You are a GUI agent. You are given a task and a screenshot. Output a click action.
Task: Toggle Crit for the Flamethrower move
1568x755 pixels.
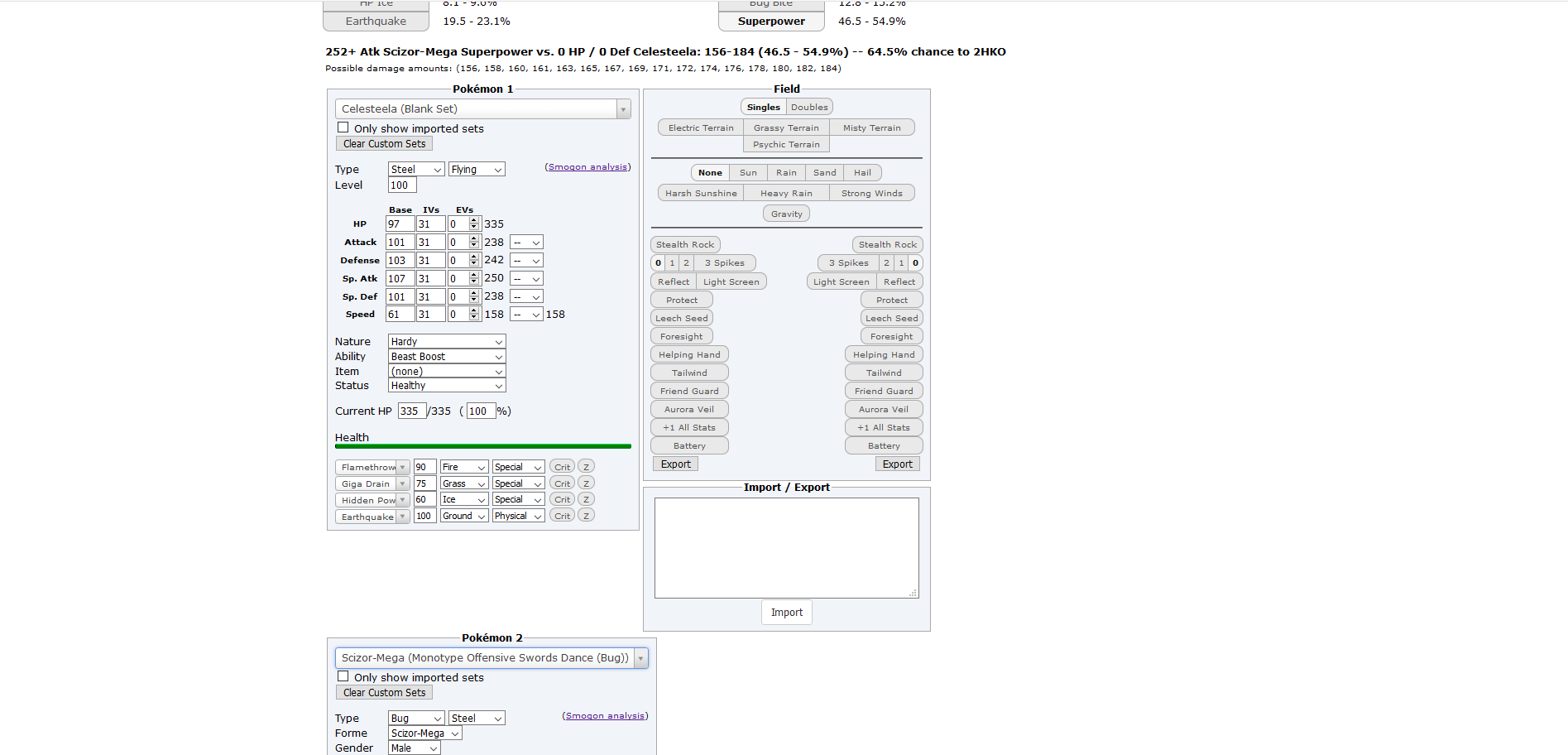click(x=562, y=467)
